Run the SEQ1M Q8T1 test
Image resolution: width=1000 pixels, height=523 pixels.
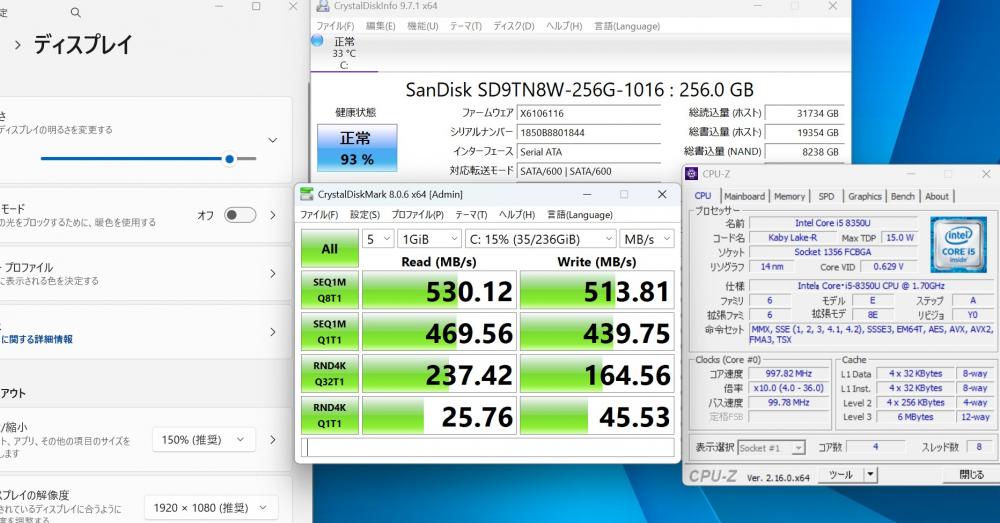click(x=330, y=290)
